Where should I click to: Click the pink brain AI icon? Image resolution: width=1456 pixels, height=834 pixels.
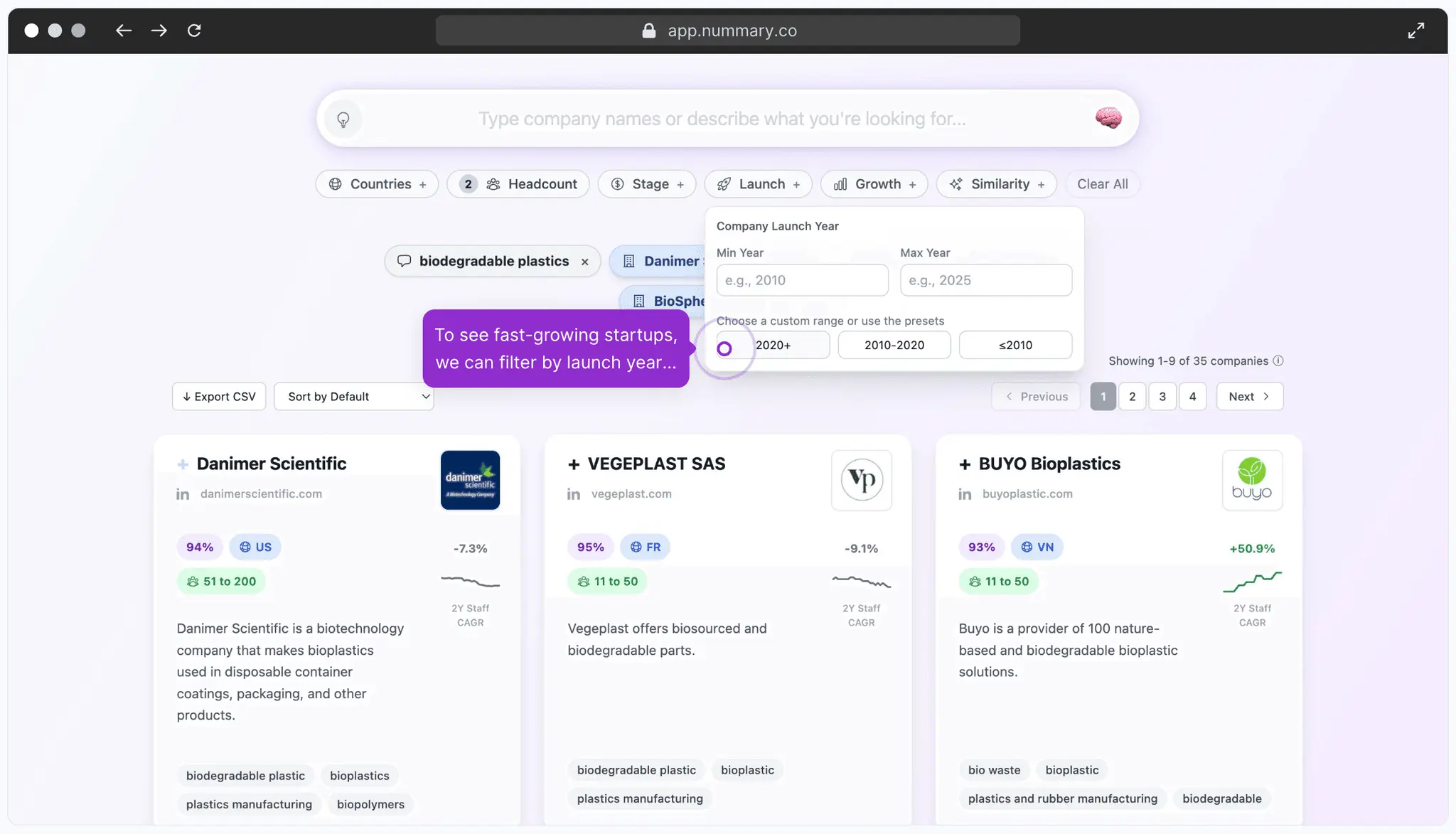point(1108,118)
